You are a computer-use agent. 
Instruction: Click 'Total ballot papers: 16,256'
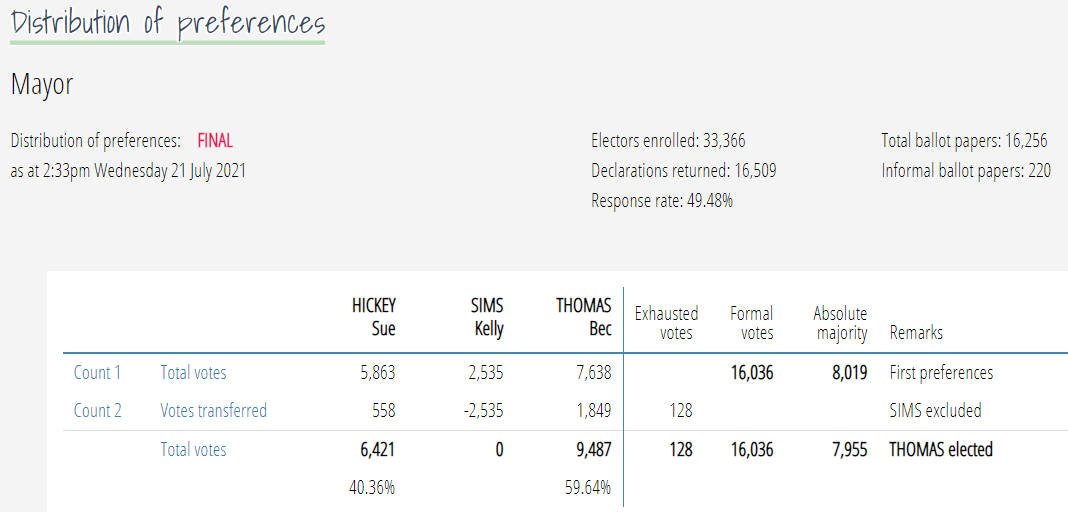964,142
